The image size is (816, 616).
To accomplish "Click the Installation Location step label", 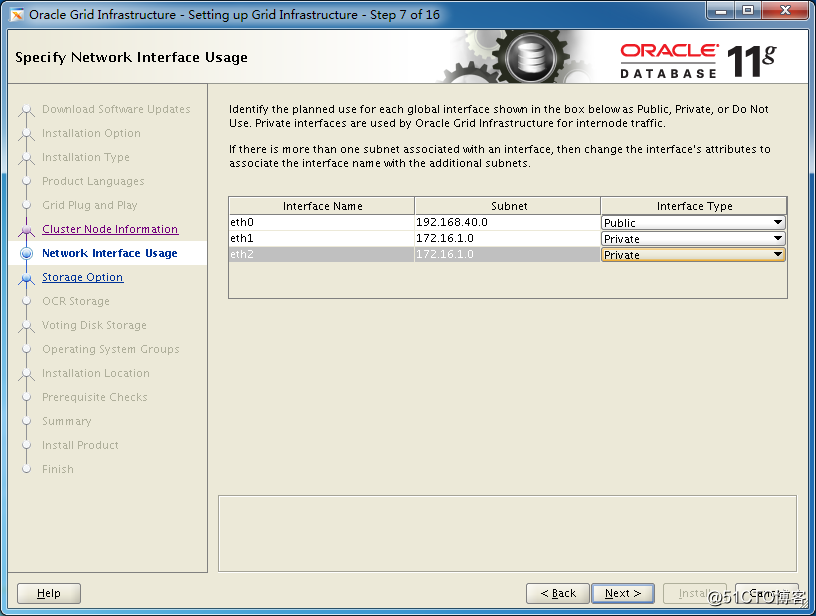I will (96, 373).
